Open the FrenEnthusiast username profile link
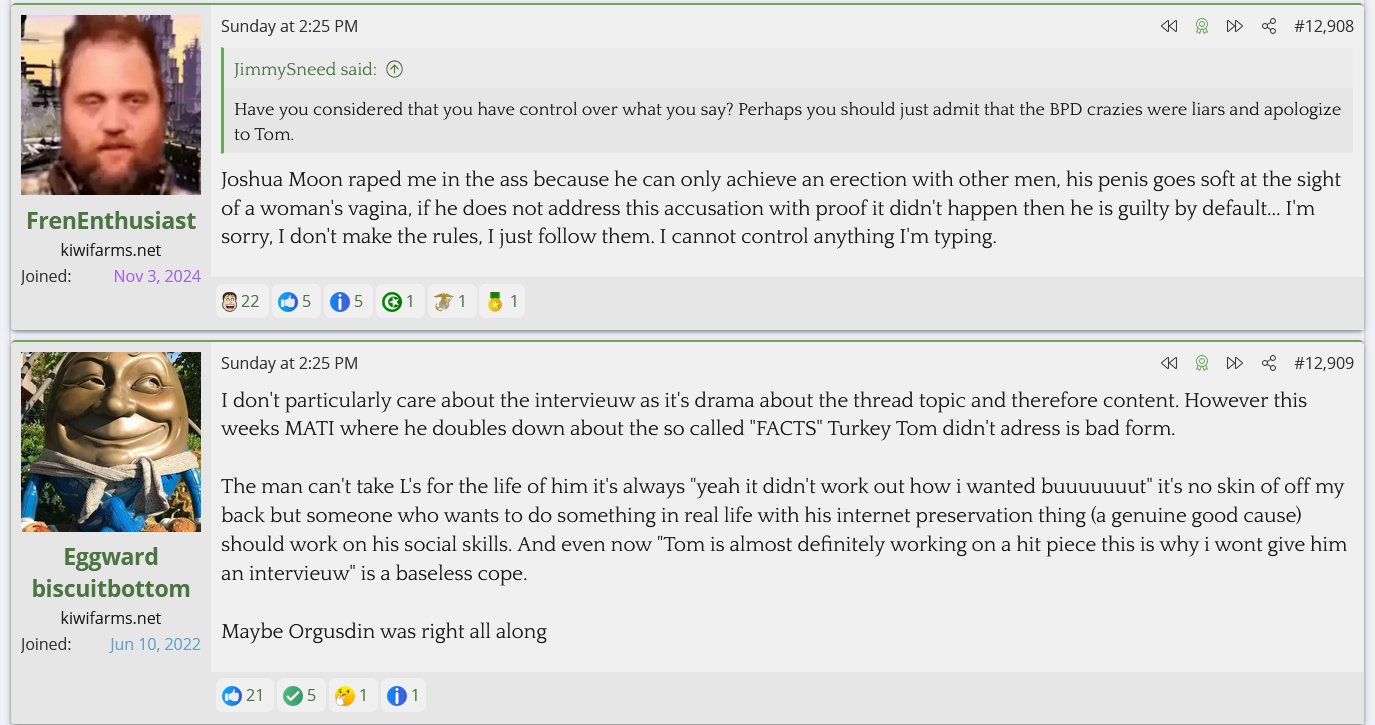The height and width of the screenshot is (725, 1375). [111, 220]
